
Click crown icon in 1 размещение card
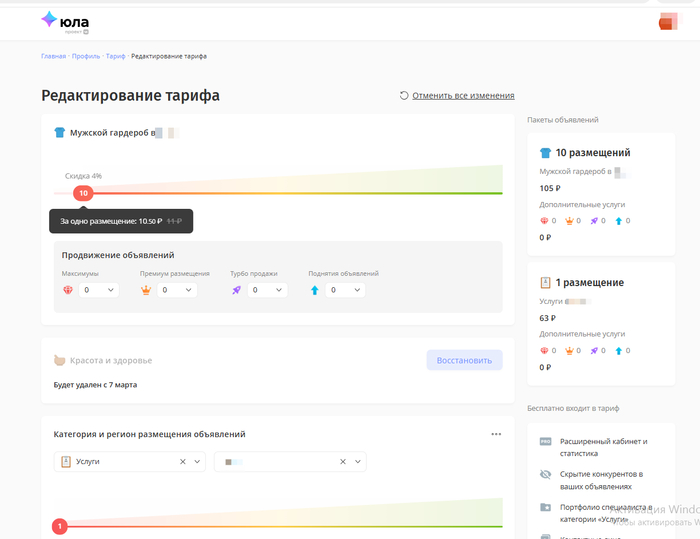[x=569, y=351]
